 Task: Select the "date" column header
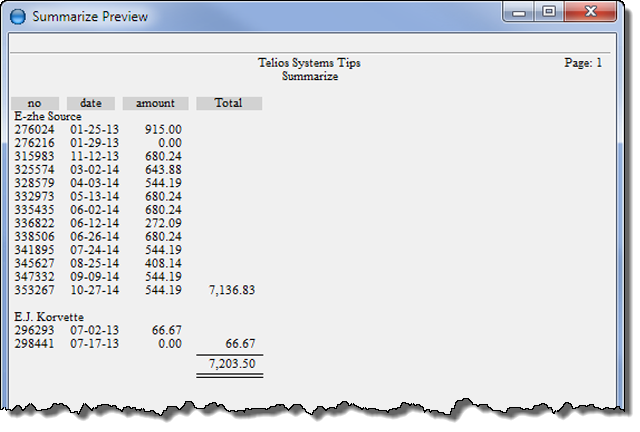[x=91, y=103]
